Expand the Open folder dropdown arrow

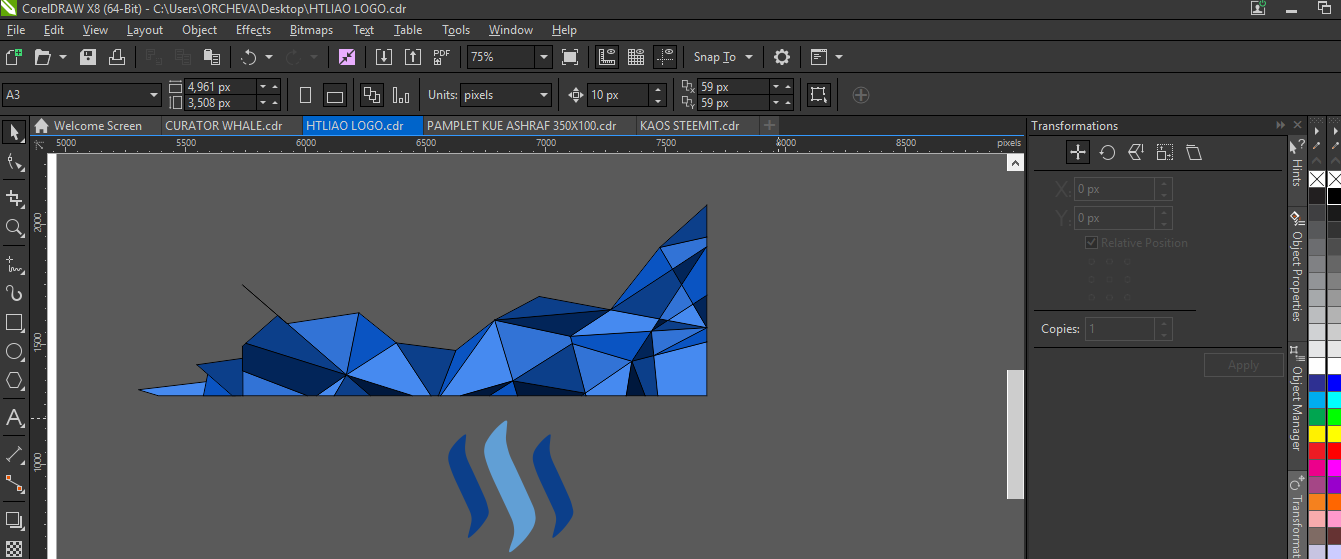(x=63, y=57)
